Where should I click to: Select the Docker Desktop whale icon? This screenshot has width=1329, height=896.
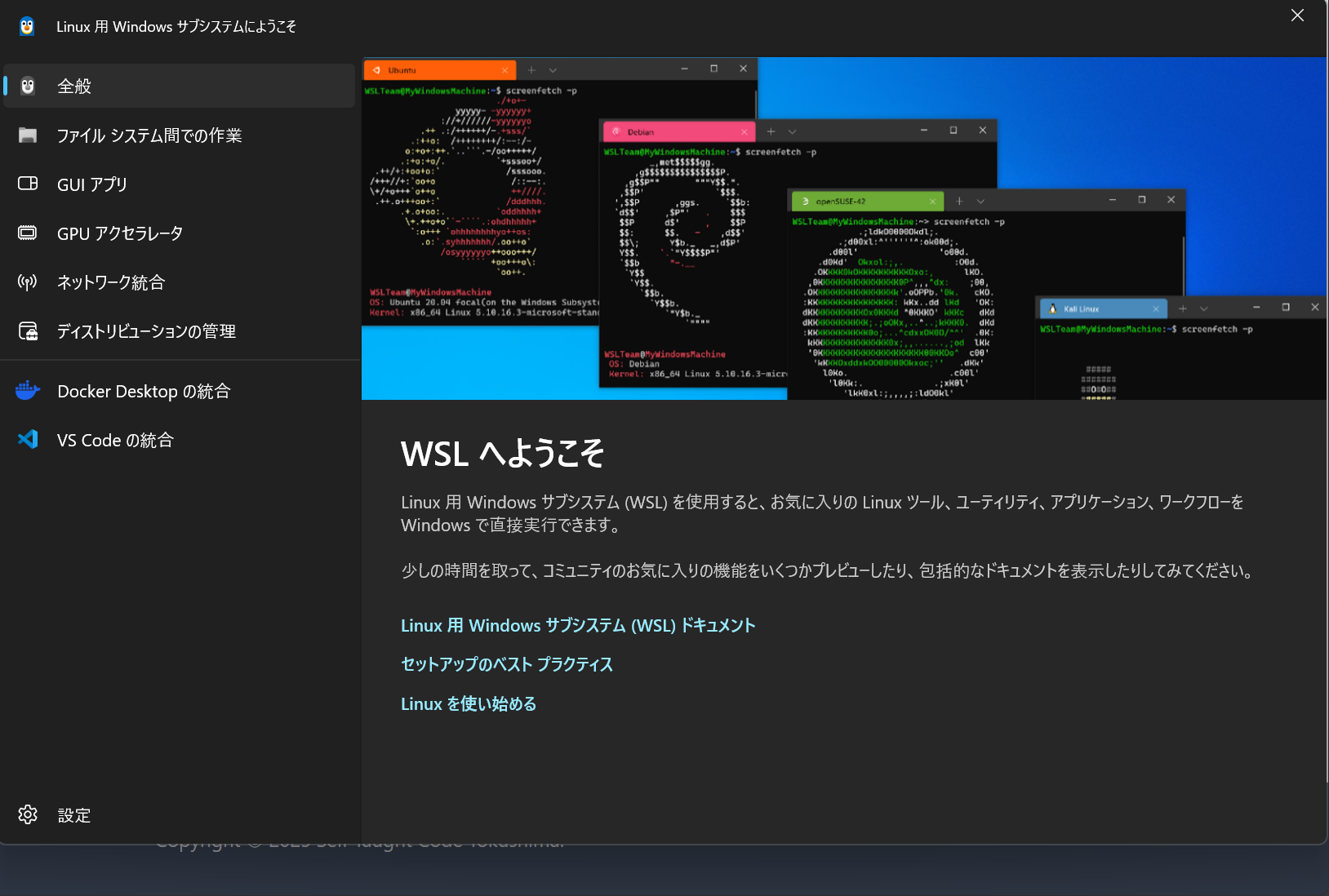click(x=28, y=390)
